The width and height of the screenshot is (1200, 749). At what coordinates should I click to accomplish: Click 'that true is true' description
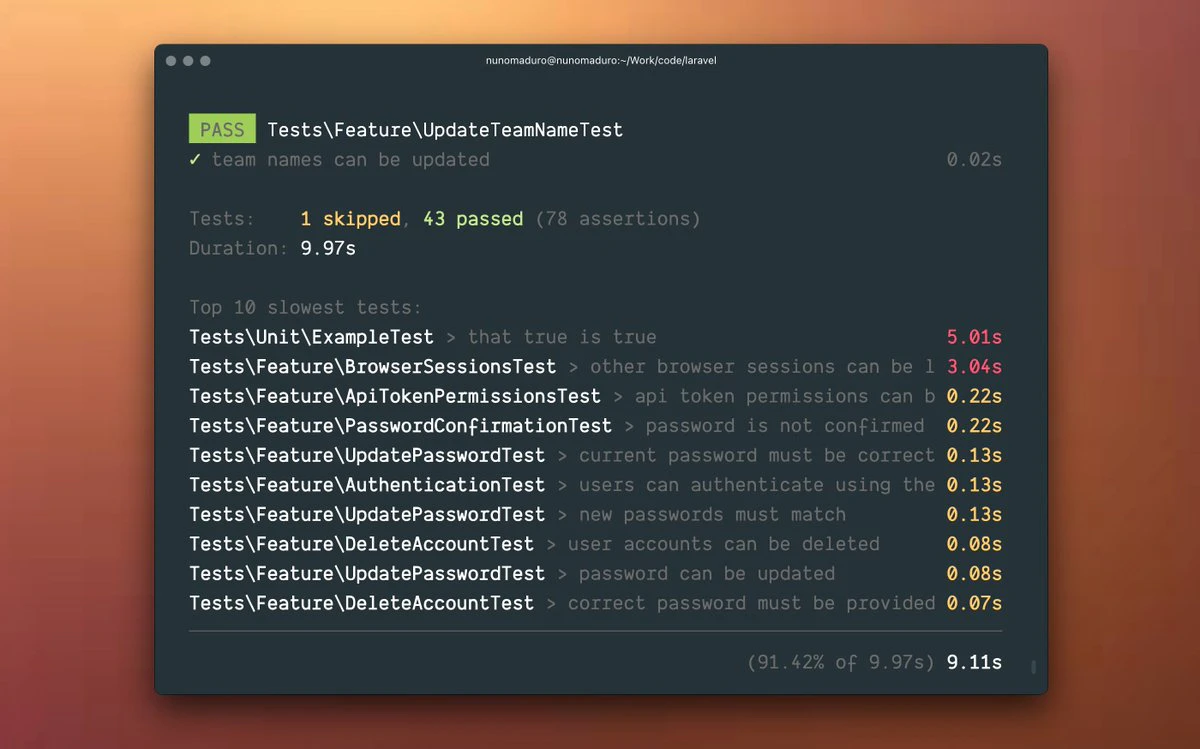pyautogui.click(x=562, y=337)
